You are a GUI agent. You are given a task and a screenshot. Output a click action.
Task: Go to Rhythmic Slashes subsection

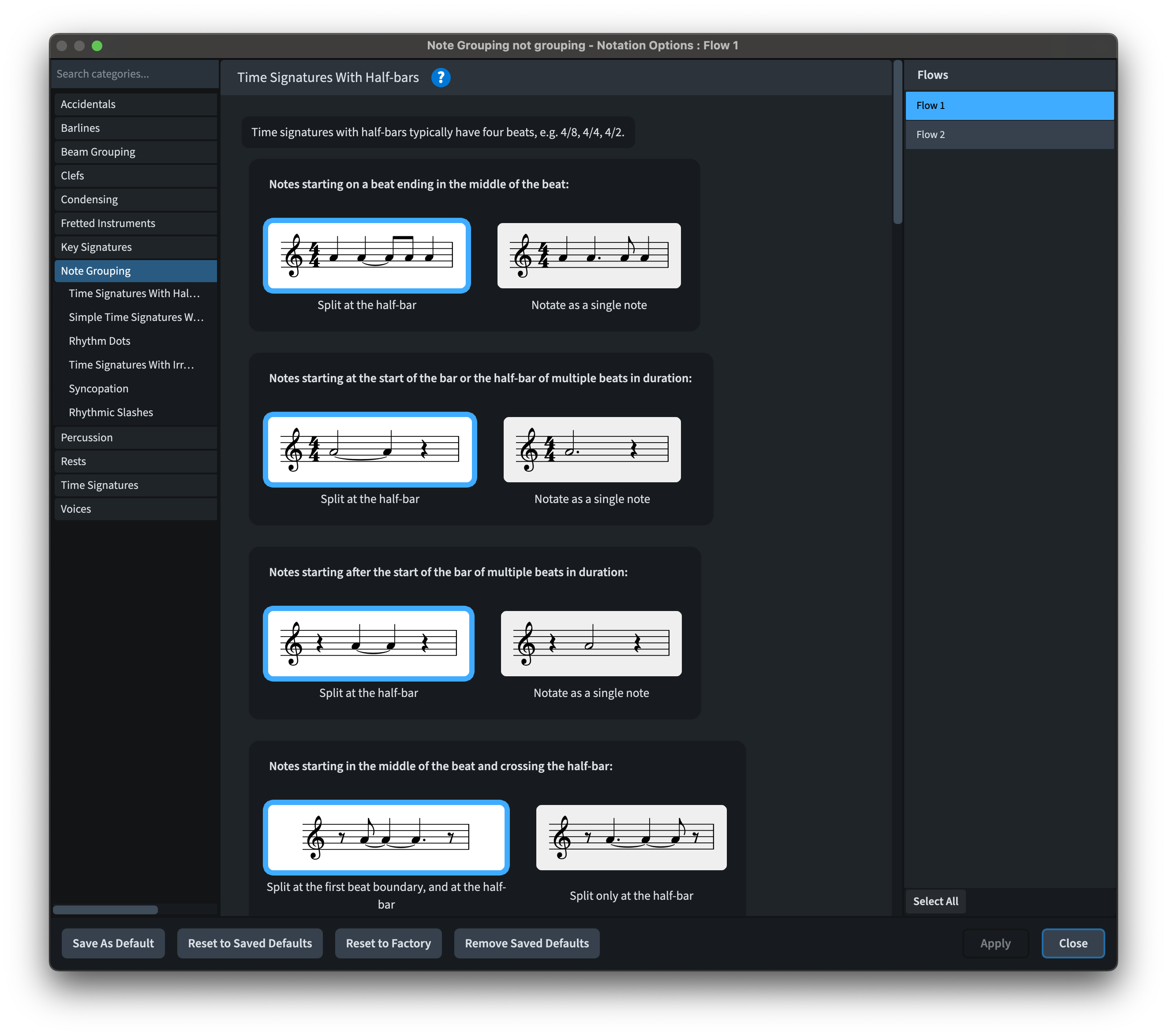111,412
